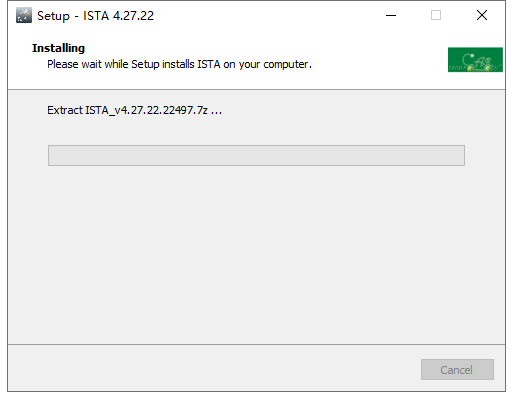Click the ISTA setup icon in title bar
This screenshot has width=513, height=399.
click(x=24, y=15)
